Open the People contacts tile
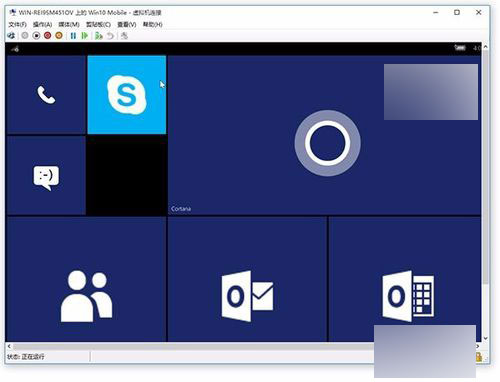Image resolution: width=500 pixels, height=382 pixels. [86, 279]
